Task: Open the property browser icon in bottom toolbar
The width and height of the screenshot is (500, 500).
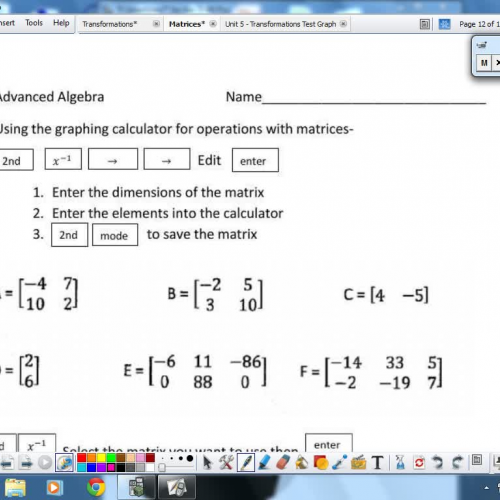Action: pos(477,460)
